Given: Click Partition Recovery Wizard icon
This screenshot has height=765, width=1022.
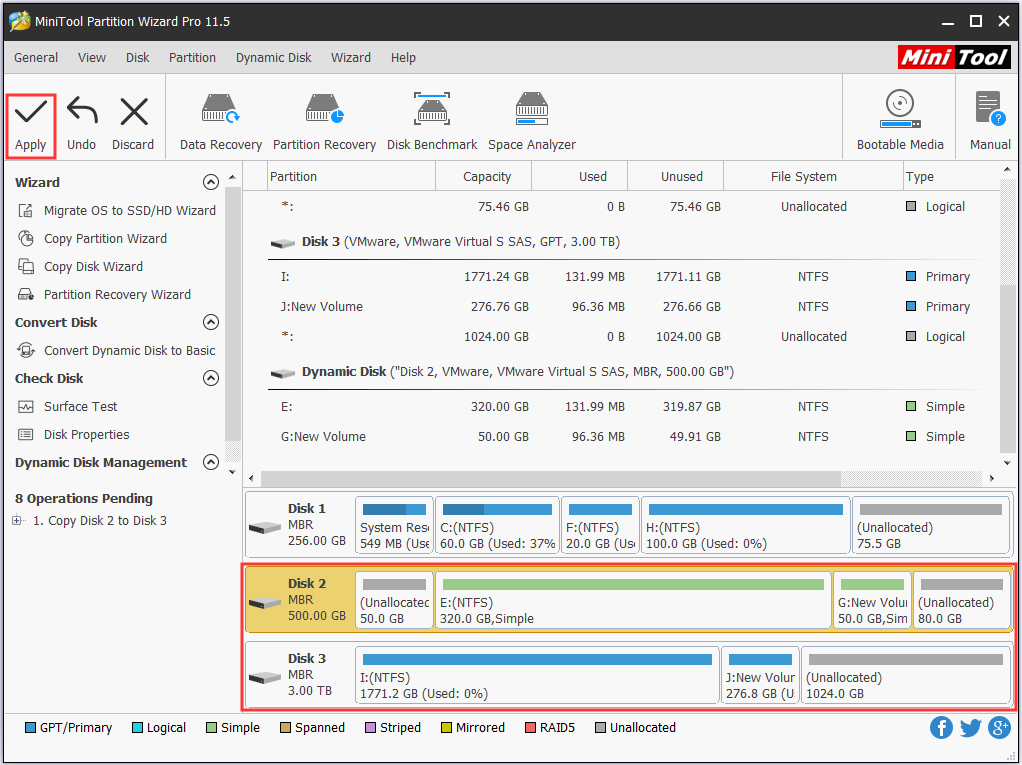Looking at the screenshot, I should (26, 295).
